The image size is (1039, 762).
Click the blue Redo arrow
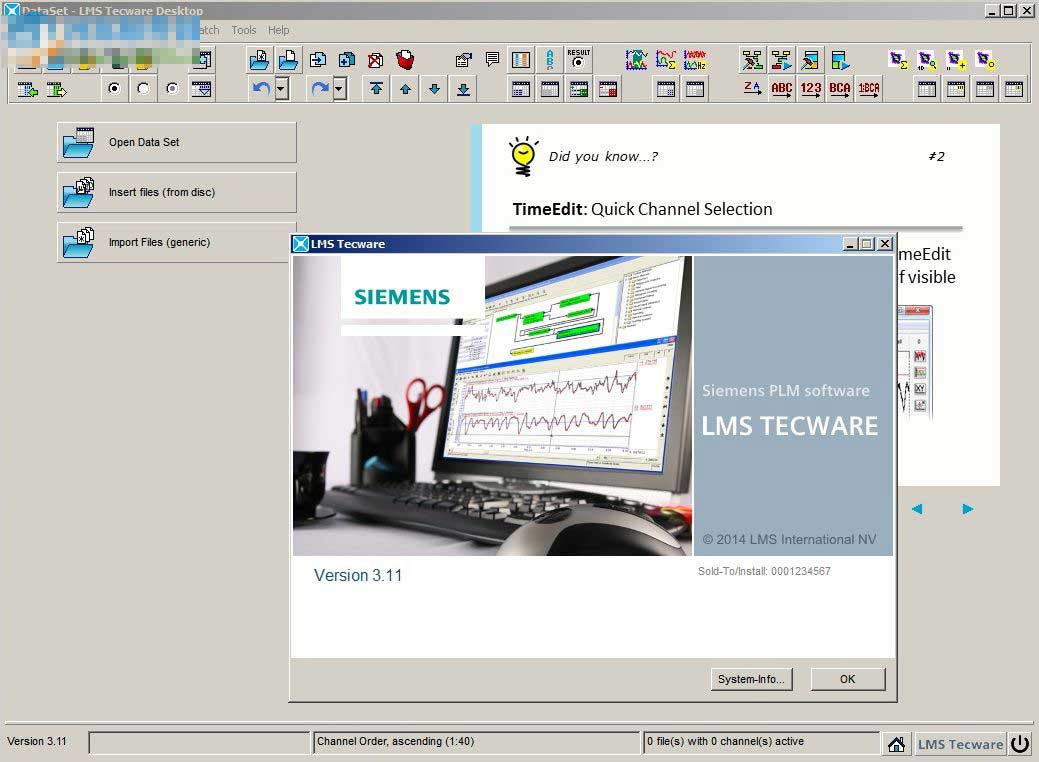[320, 88]
